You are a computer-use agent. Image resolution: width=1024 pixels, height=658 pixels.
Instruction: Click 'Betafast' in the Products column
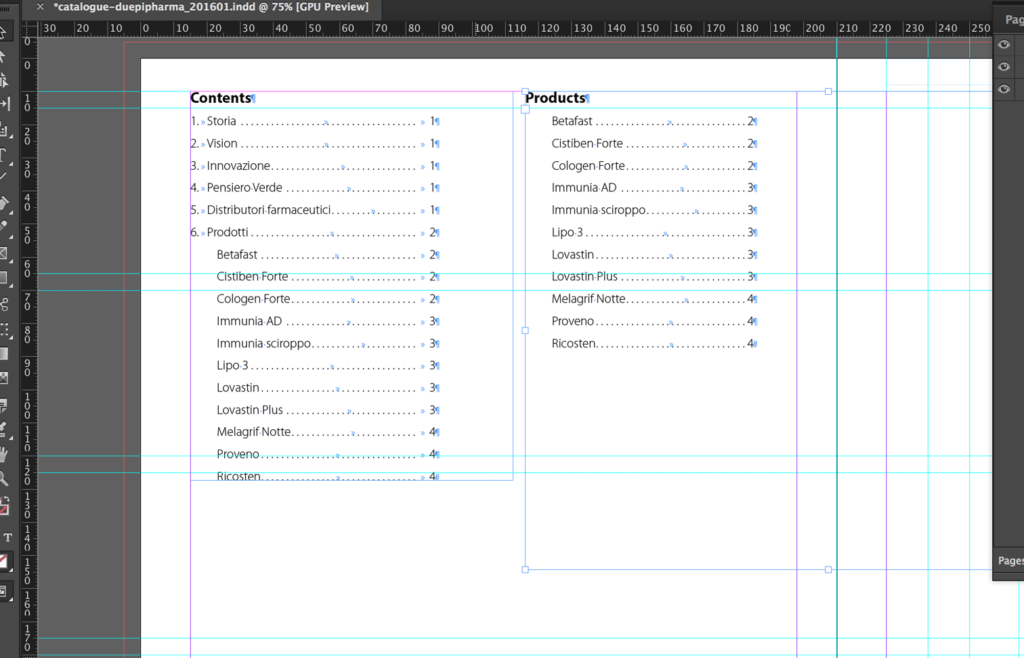pyautogui.click(x=572, y=121)
